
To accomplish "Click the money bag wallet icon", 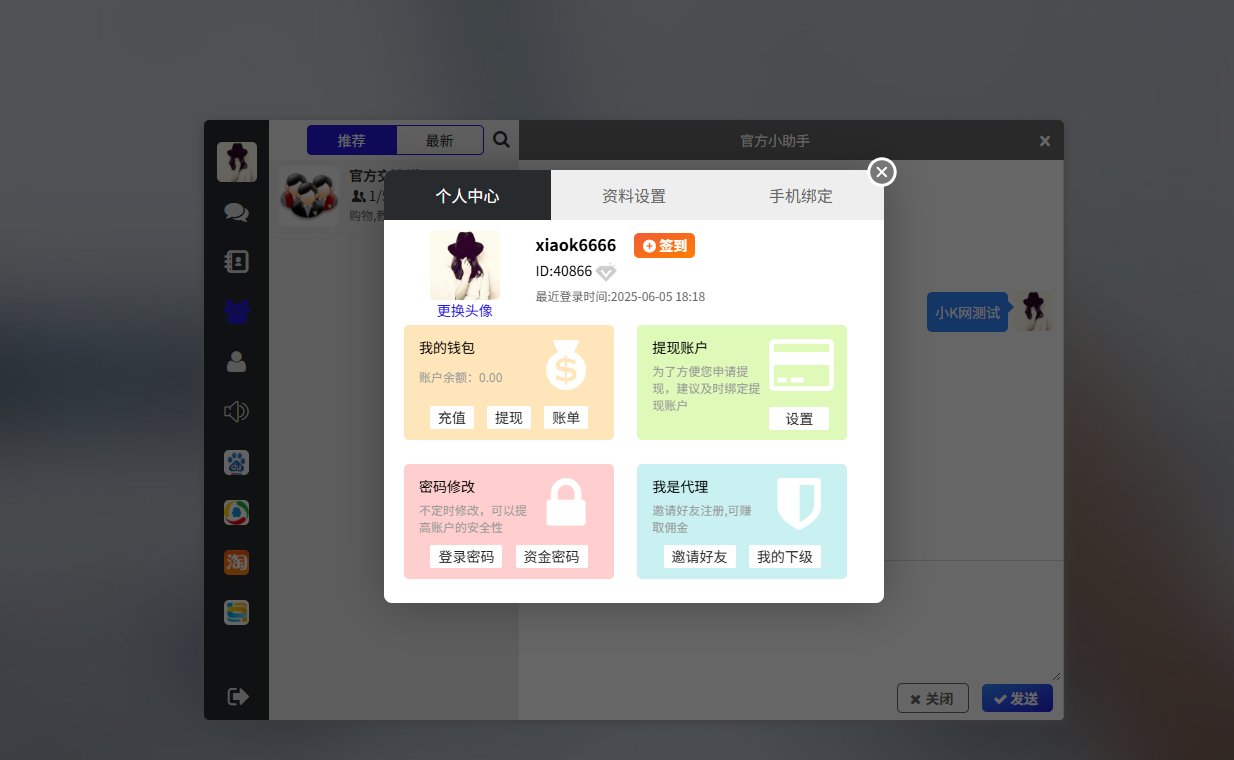I will tap(565, 365).
